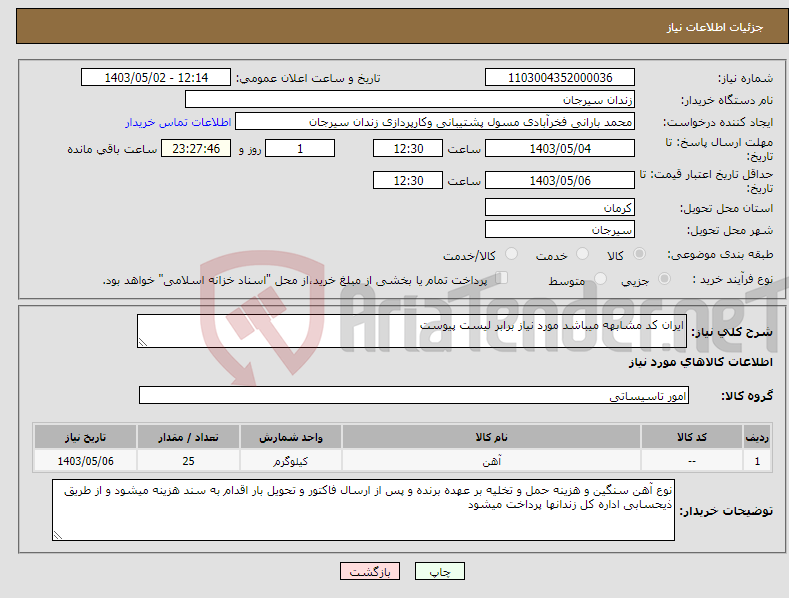Click the تاریخ نیاز column header
The height and width of the screenshot is (598, 789).
pos(86,437)
